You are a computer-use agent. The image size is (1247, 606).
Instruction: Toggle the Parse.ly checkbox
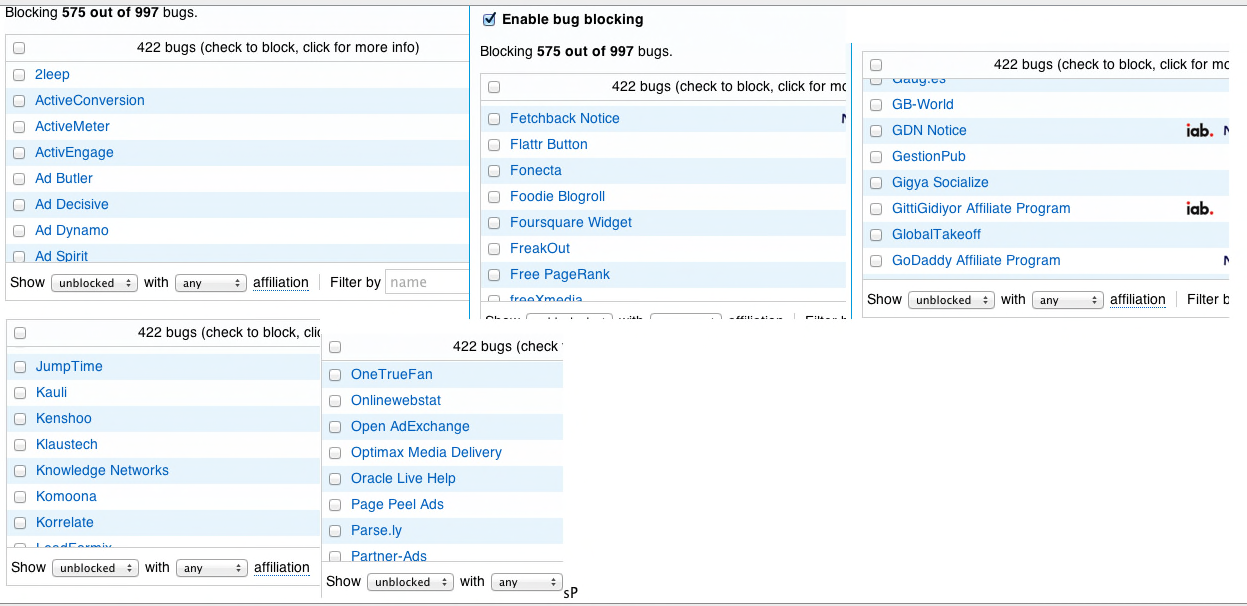point(335,531)
